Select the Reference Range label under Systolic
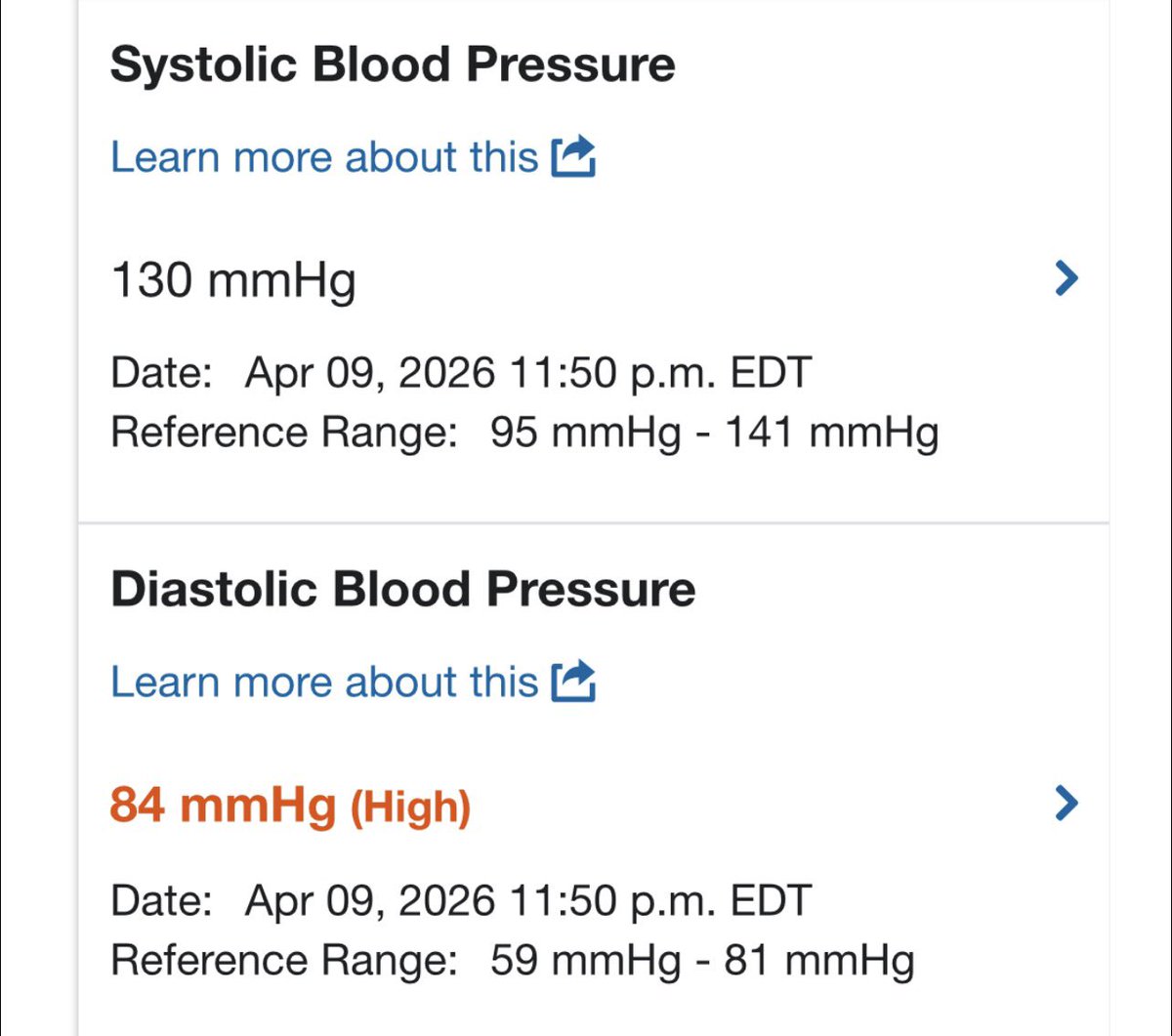 tap(284, 433)
